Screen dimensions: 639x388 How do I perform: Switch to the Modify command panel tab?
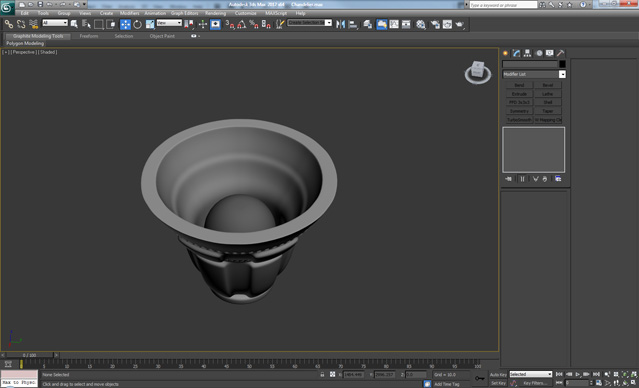click(517, 53)
